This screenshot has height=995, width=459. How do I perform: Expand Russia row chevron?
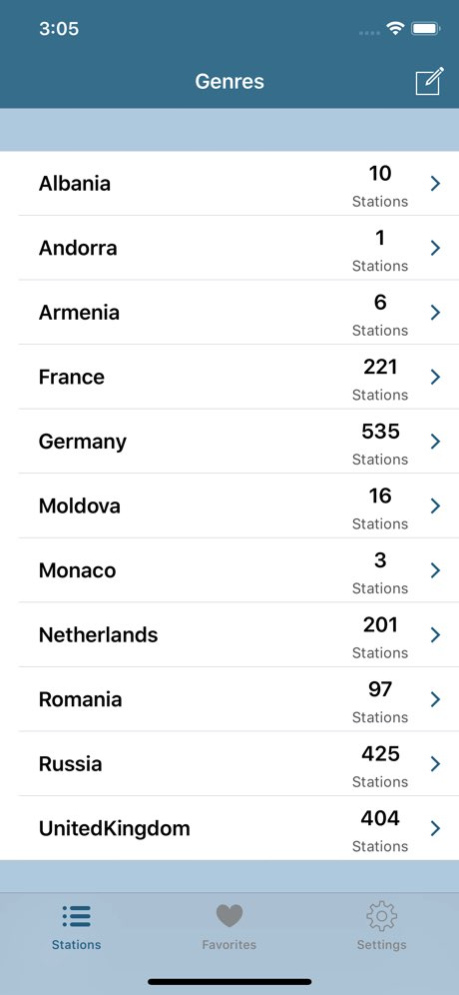436,764
